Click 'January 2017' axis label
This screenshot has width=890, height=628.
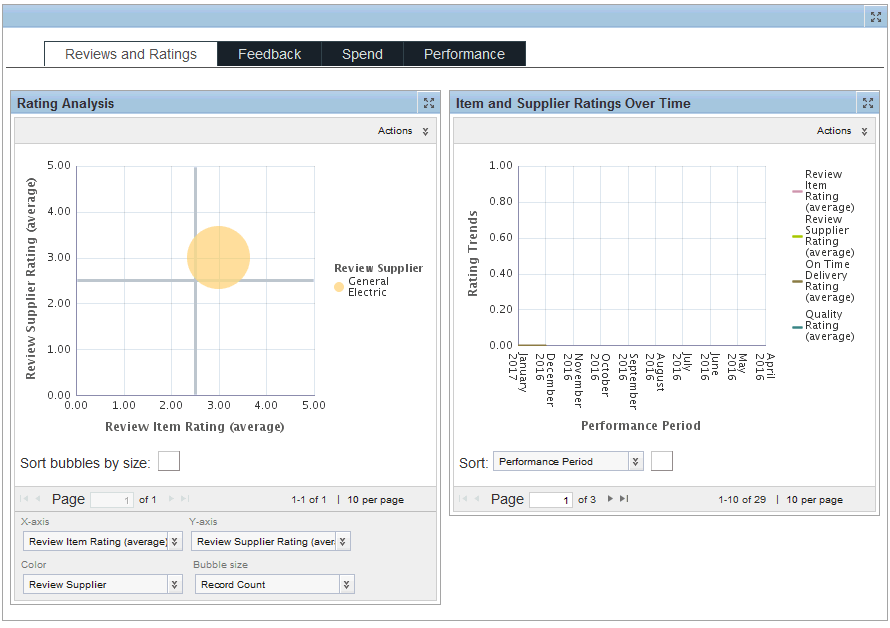point(518,372)
